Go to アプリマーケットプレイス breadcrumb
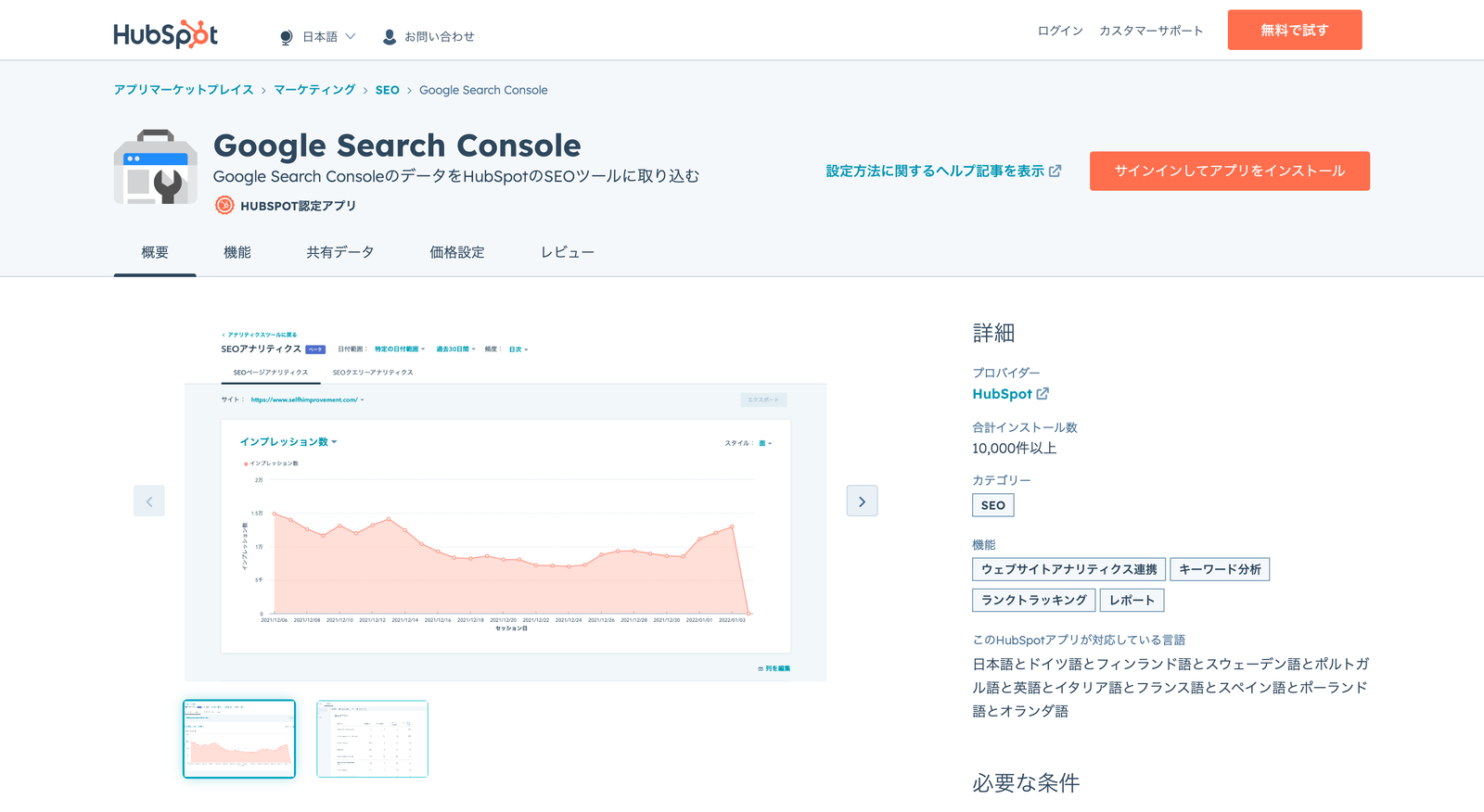The height and width of the screenshot is (812, 1484). [x=184, y=90]
